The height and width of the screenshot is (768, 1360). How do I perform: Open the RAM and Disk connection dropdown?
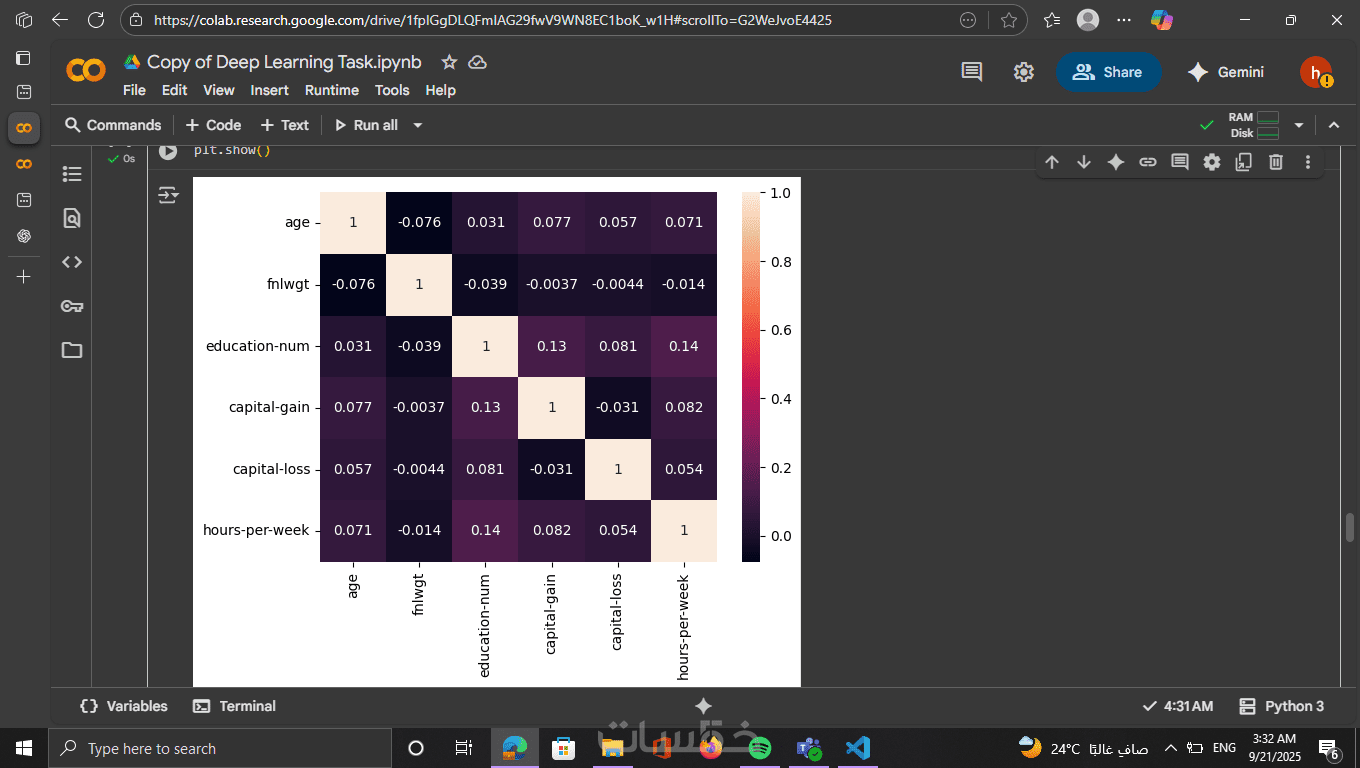(x=1299, y=125)
